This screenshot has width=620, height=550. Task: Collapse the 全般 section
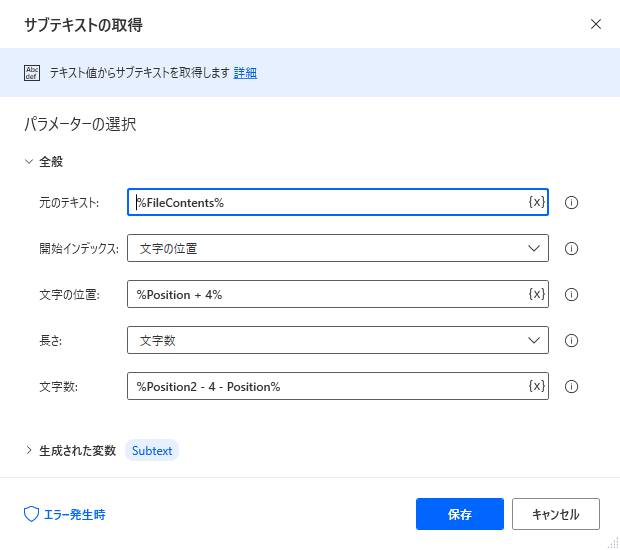(x=29, y=161)
